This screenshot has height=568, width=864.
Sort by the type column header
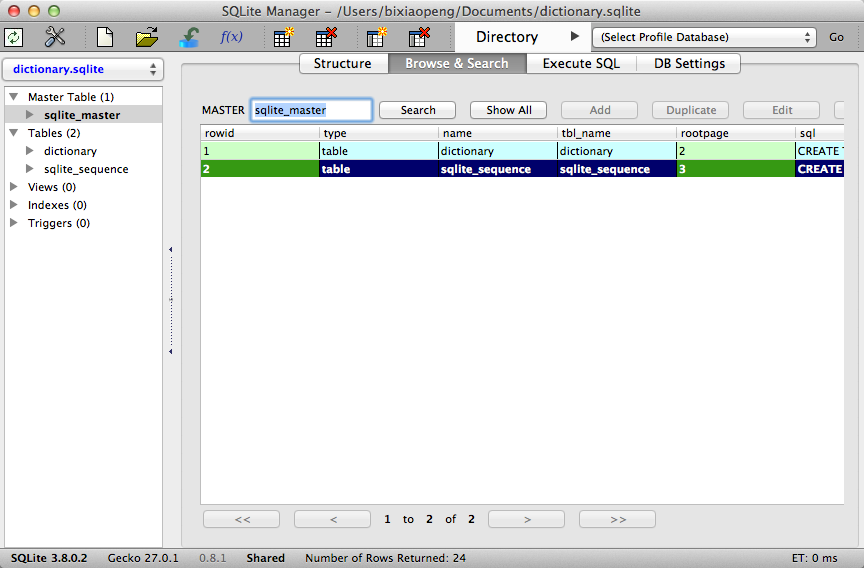pyautogui.click(x=379, y=133)
